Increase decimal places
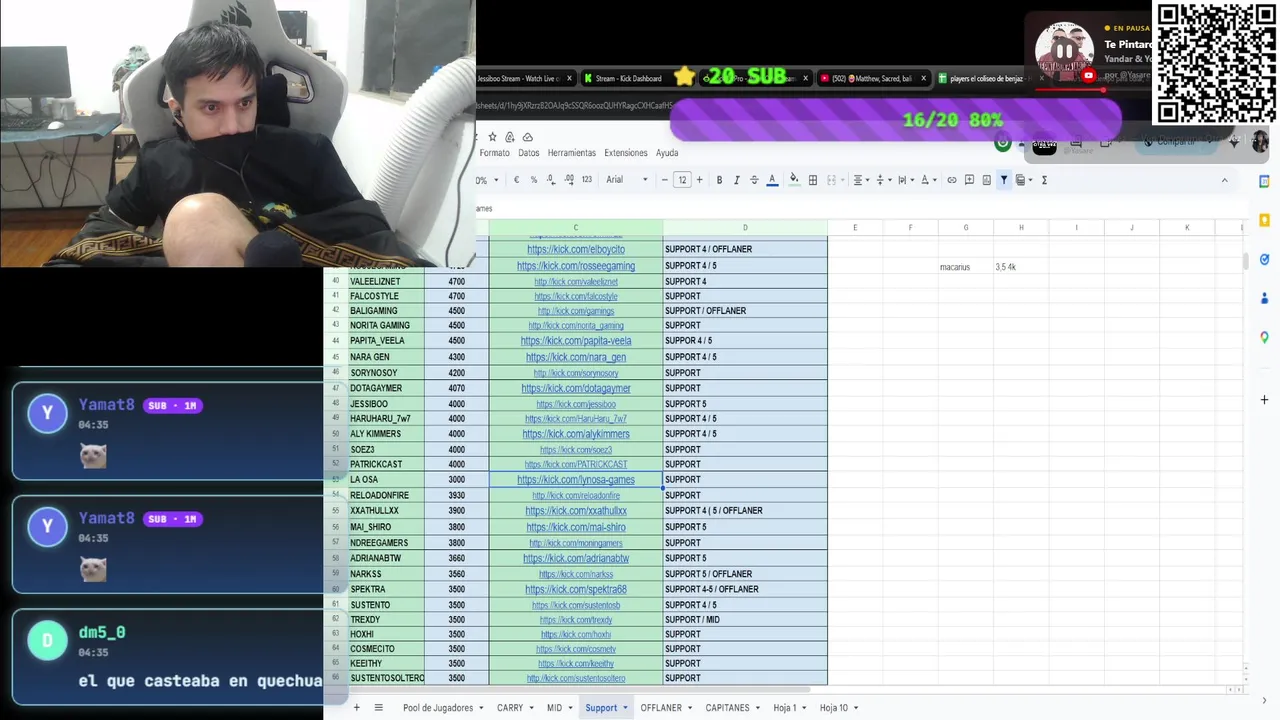1280x720 pixels. pos(569,180)
